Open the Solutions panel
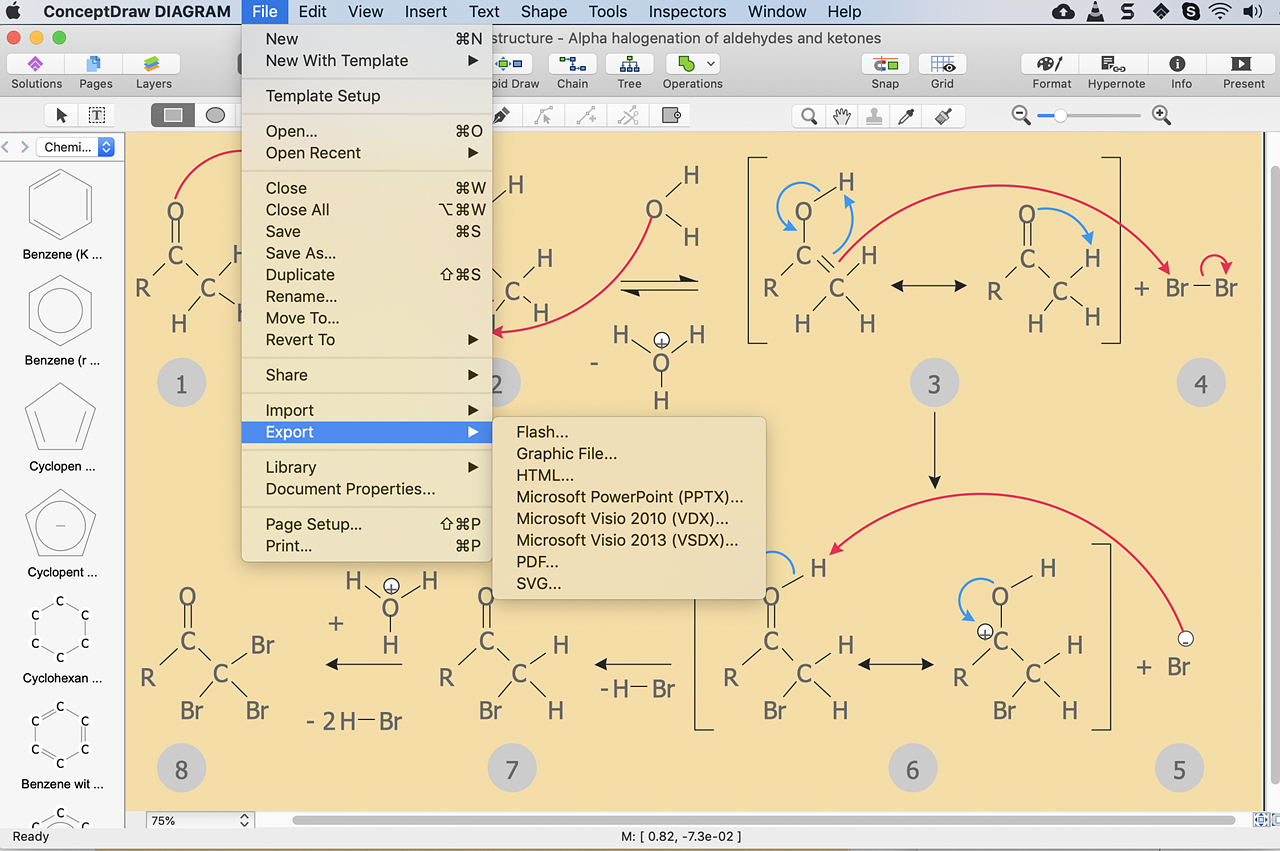Viewport: 1280px width, 851px height. click(x=36, y=66)
